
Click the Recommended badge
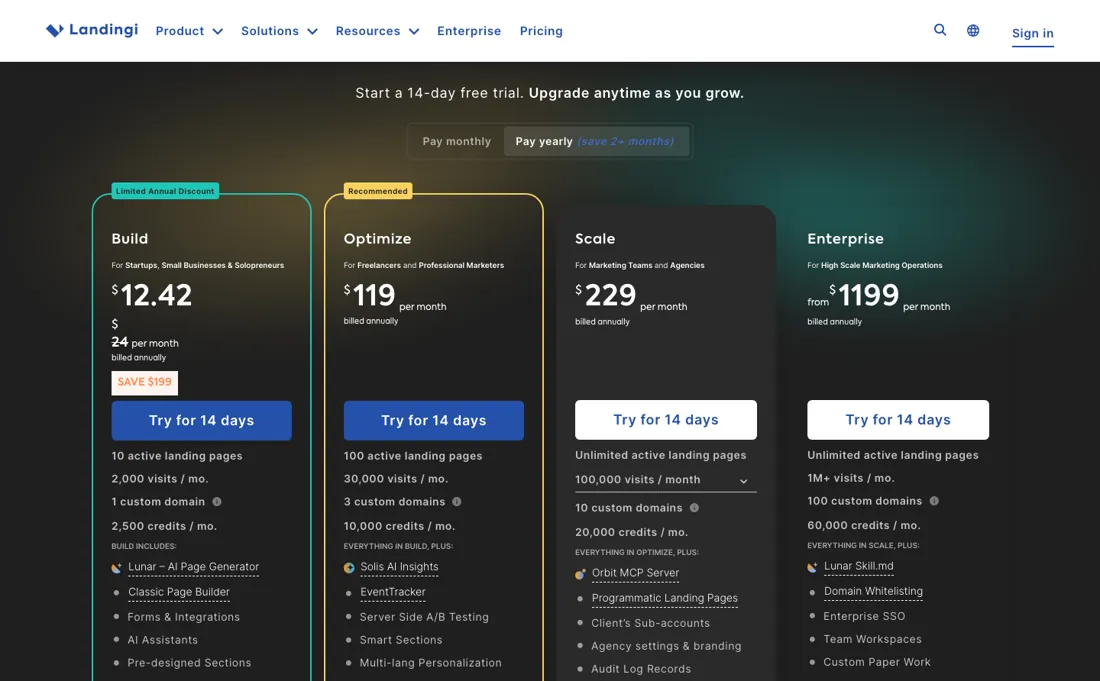pyautogui.click(x=377, y=191)
